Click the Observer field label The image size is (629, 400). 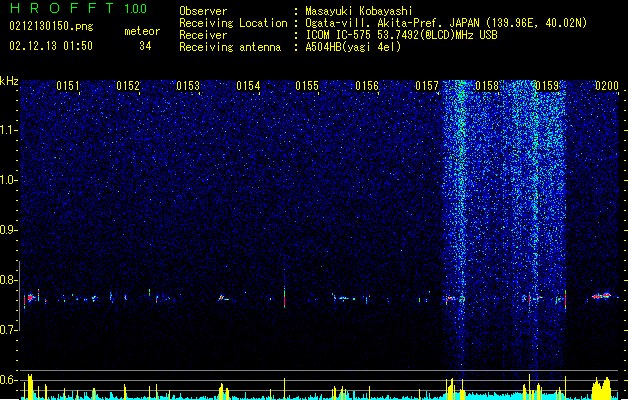203,11
